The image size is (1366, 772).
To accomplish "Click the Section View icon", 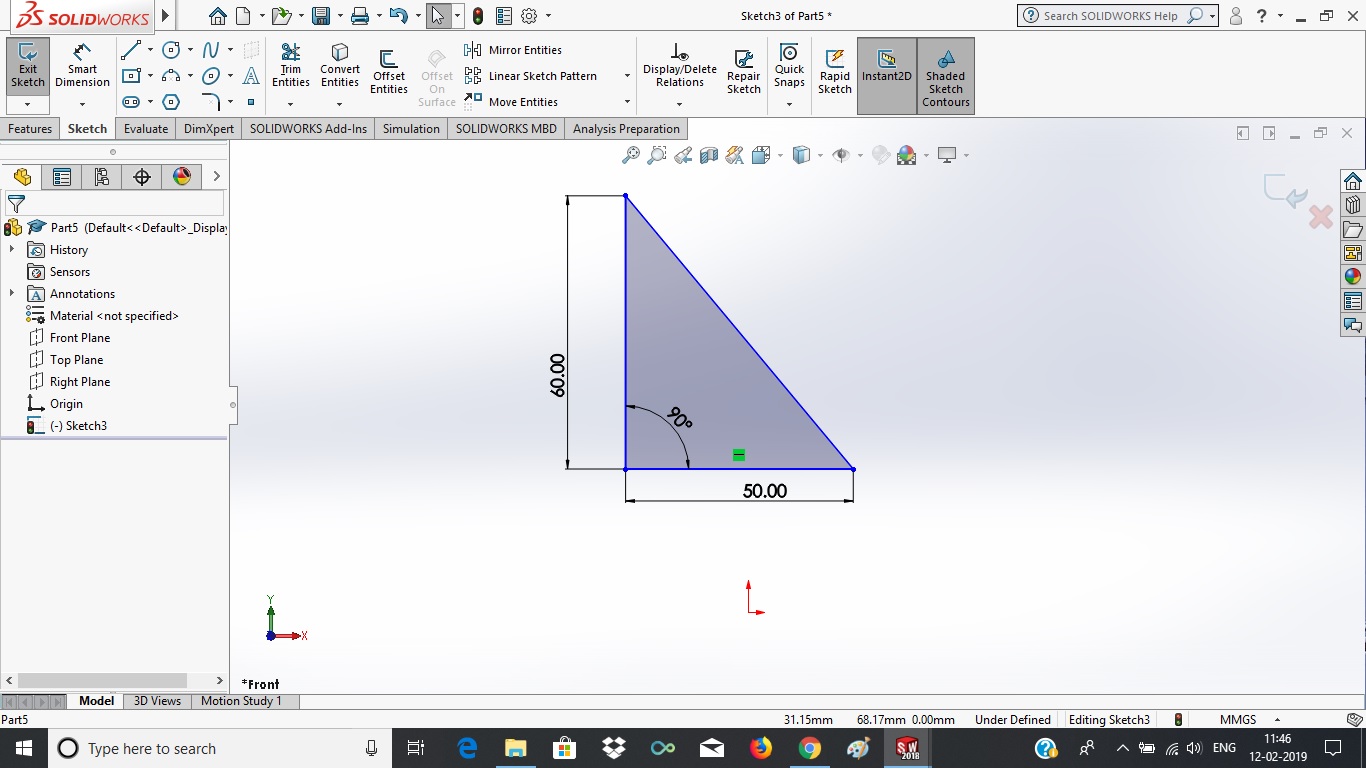I will [709, 155].
